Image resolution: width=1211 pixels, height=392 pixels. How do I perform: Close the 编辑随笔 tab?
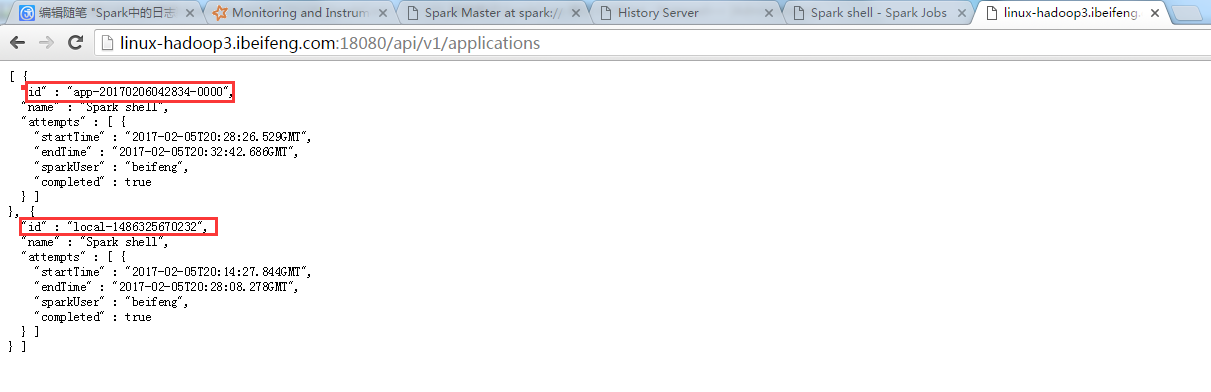tap(190, 14)
